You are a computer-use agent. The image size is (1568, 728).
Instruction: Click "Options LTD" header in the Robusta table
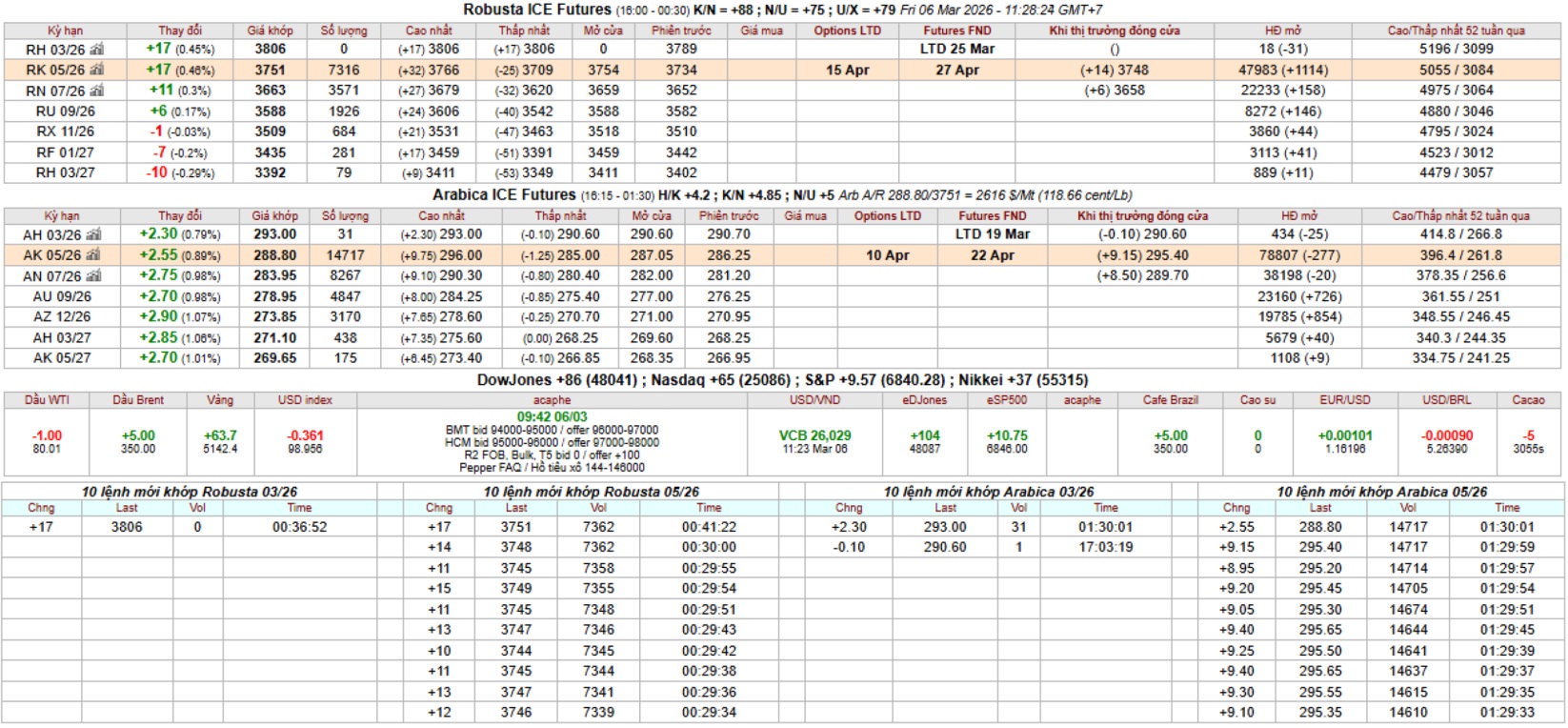click(x=848, y=30)
